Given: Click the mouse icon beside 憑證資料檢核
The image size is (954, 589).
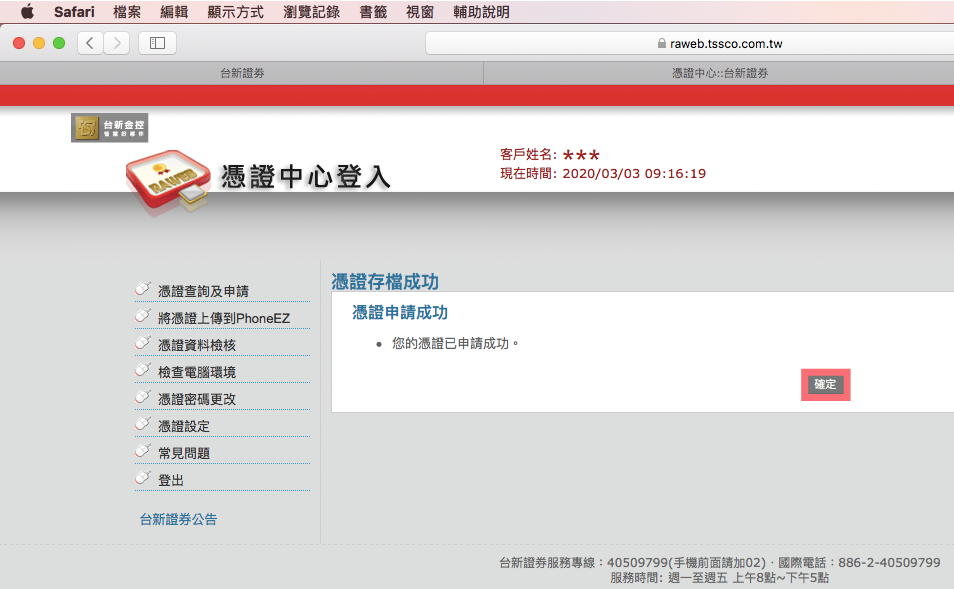Looking at the screenshot, I should [x=143, y=343].
